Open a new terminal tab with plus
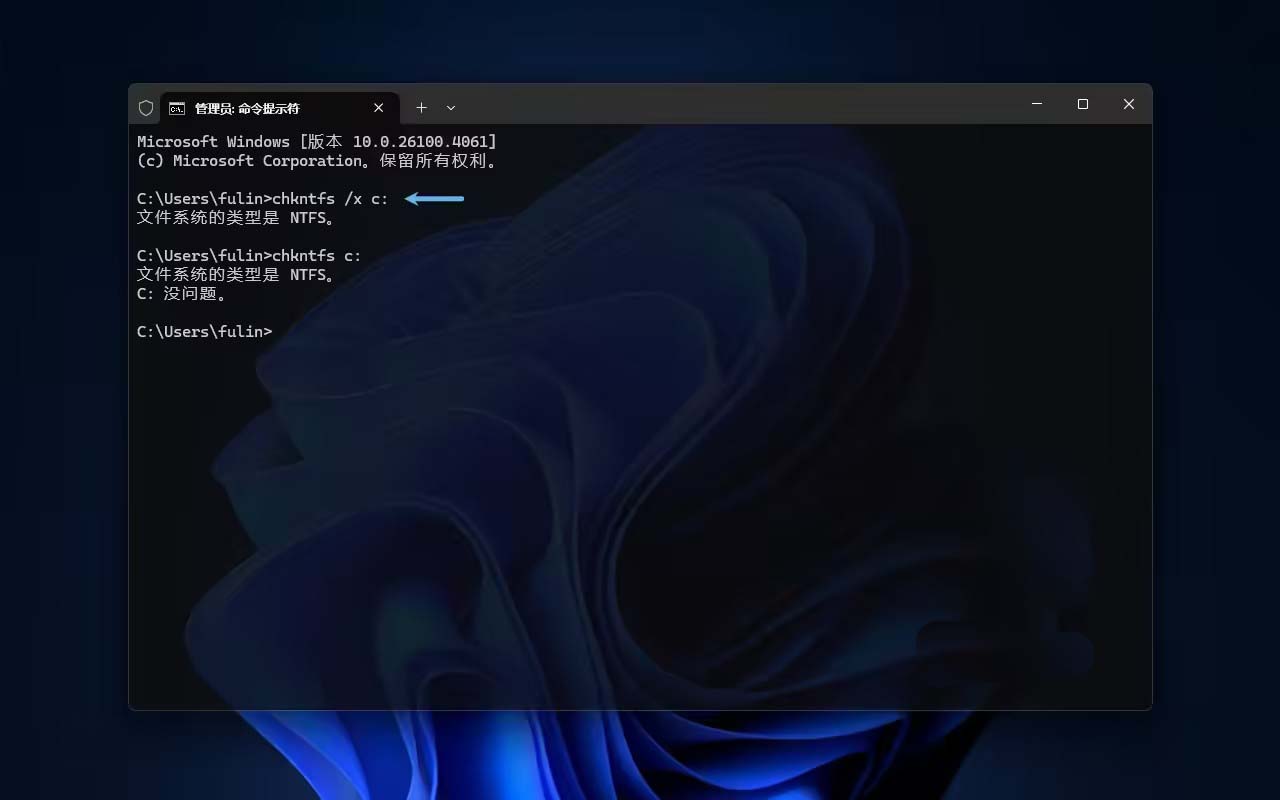The height and width of the screenshot is (800, 1280). tap(421, 108)
